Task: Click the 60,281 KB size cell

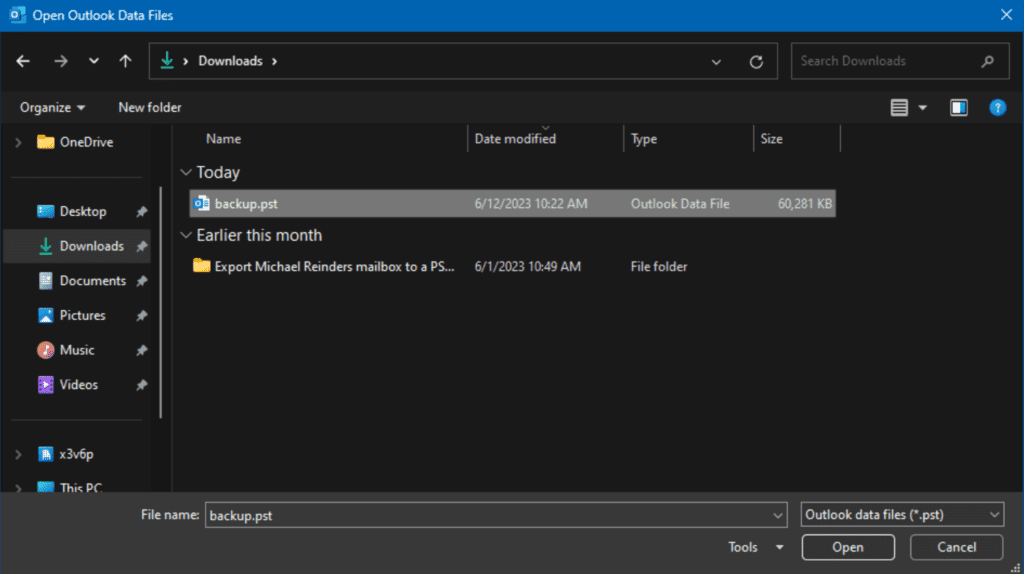Action: pos(805,204)
